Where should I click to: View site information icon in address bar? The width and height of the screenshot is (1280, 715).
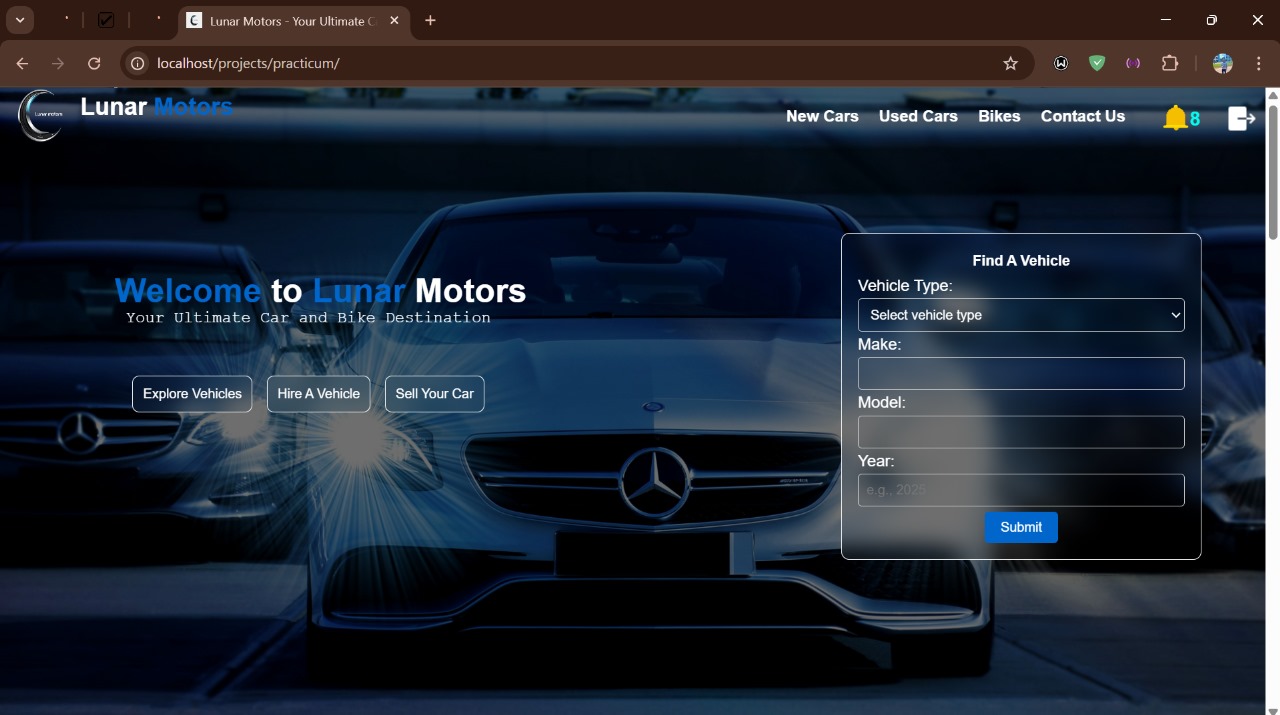click(x=138, y=64)
